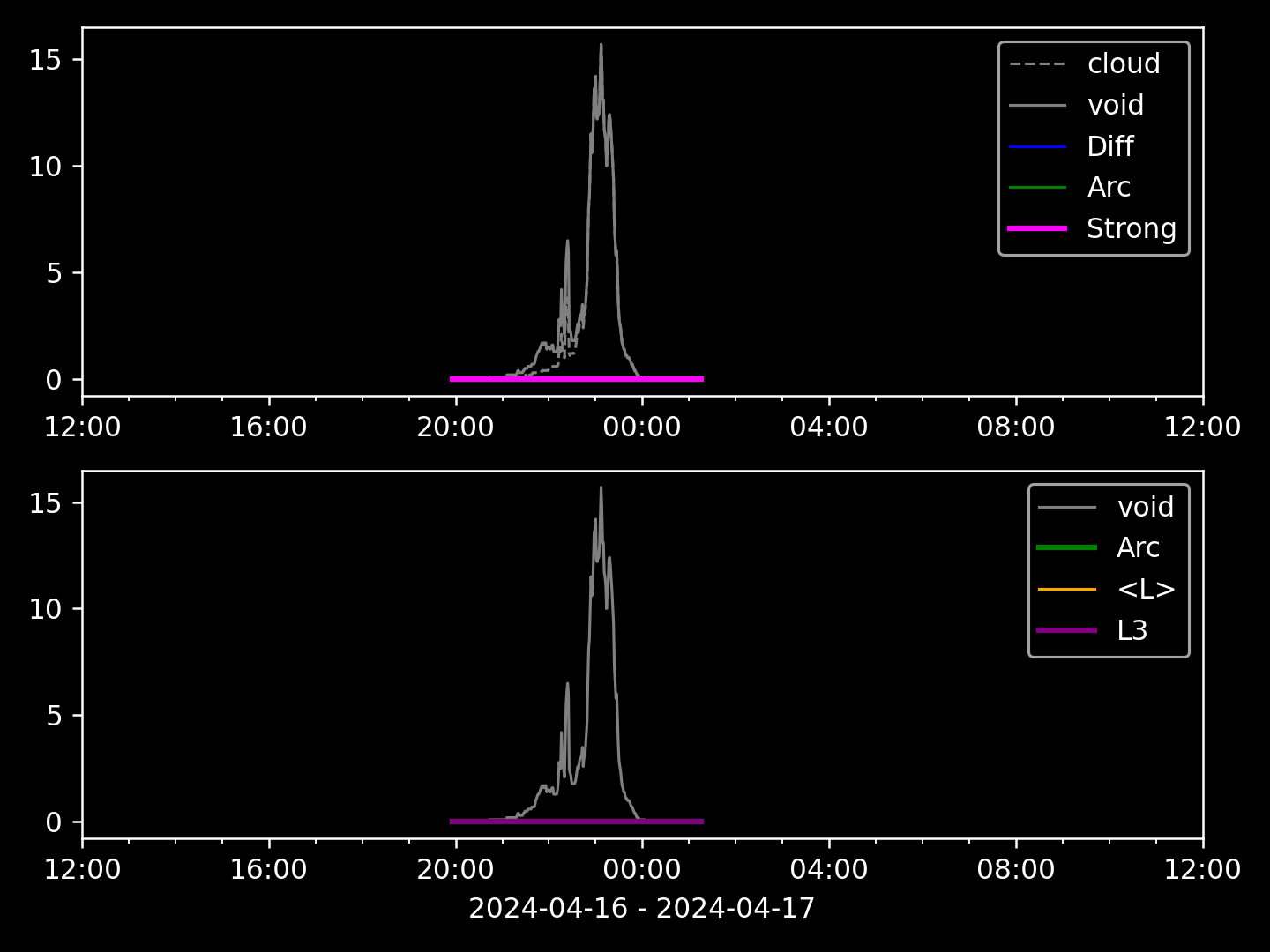This screenshot has width=1270, height=952.
Task: Click the green Arc swatch in bottom legend
Action: tap(1067, 547)
